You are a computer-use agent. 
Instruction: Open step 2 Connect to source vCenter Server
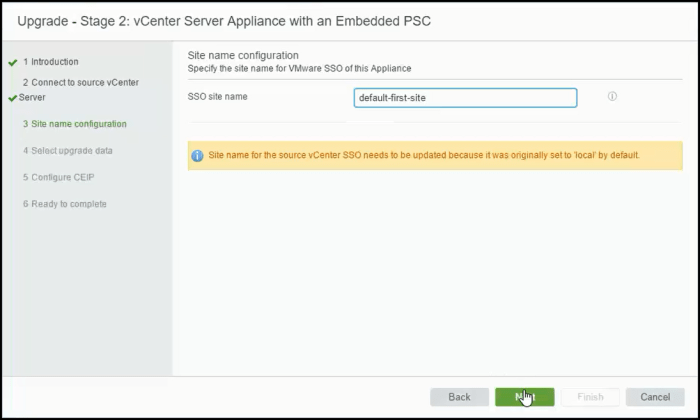point(84,82)
